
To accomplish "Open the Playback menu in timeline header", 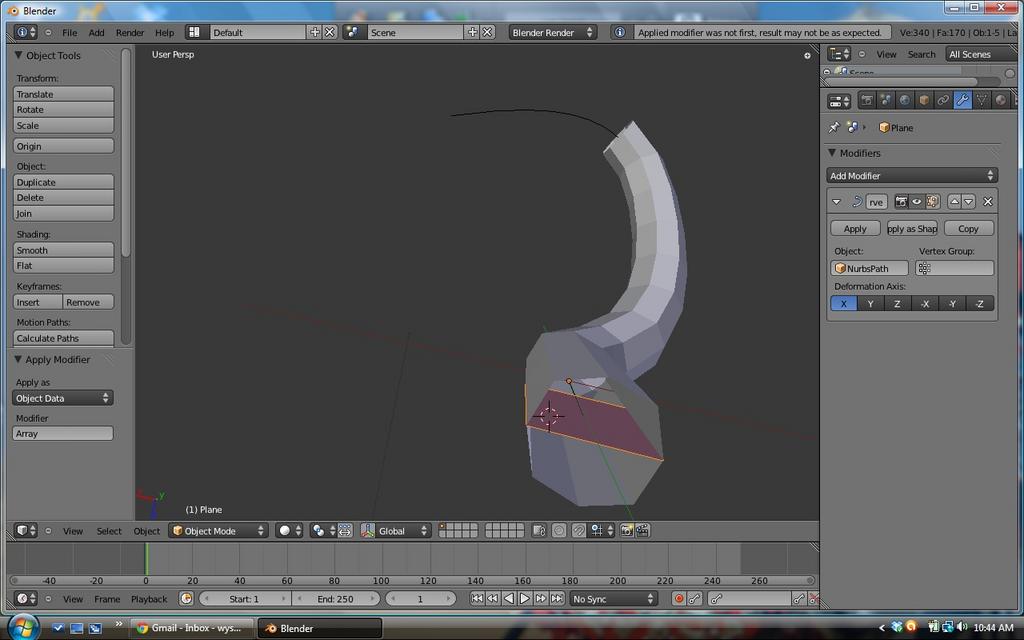I will pyautogui.click(x=149, y=600).
